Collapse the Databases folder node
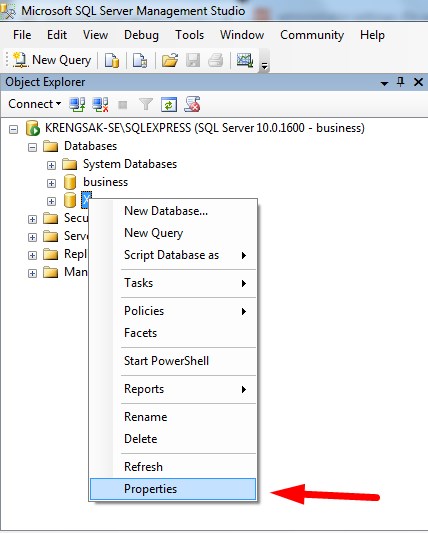428x533 pixels. tap(32, 147)
